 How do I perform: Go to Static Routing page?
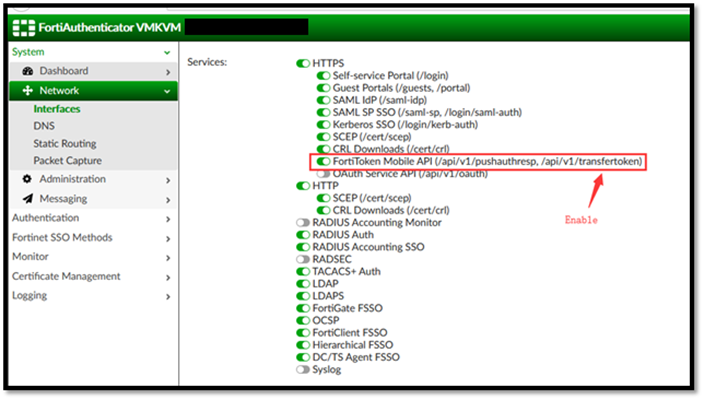click(65, 144)
